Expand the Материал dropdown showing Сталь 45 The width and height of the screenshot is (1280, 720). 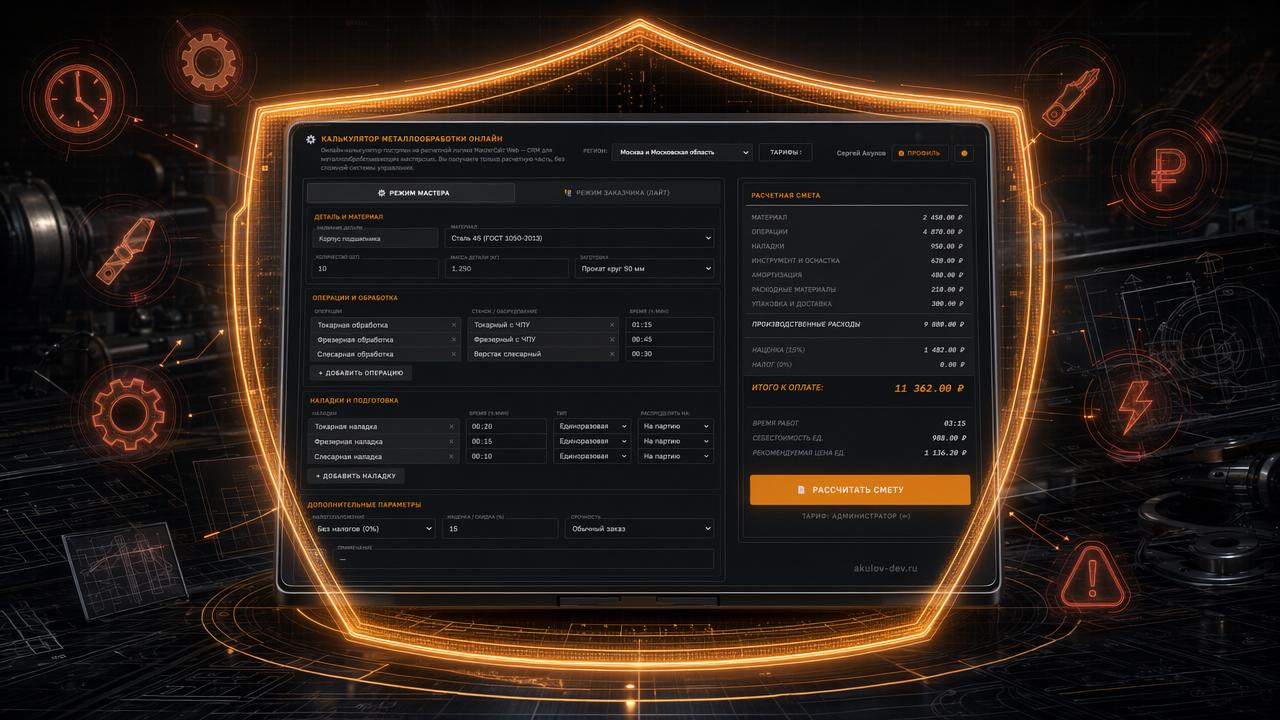tap(580, 238)
